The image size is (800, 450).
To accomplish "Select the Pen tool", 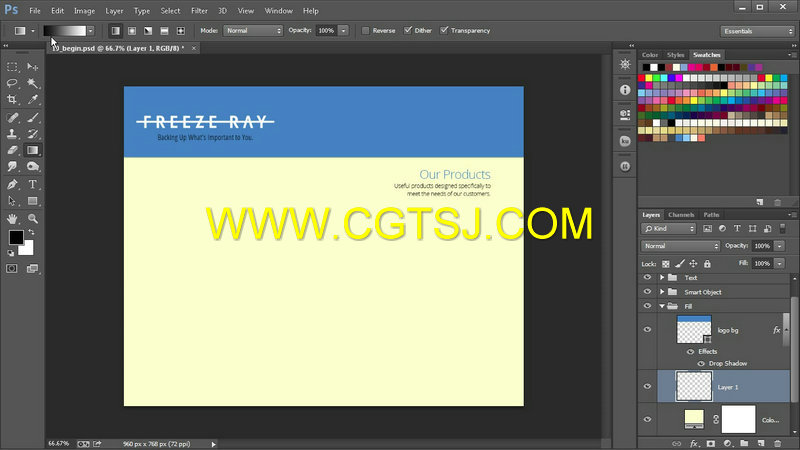I will click(12, 184).
